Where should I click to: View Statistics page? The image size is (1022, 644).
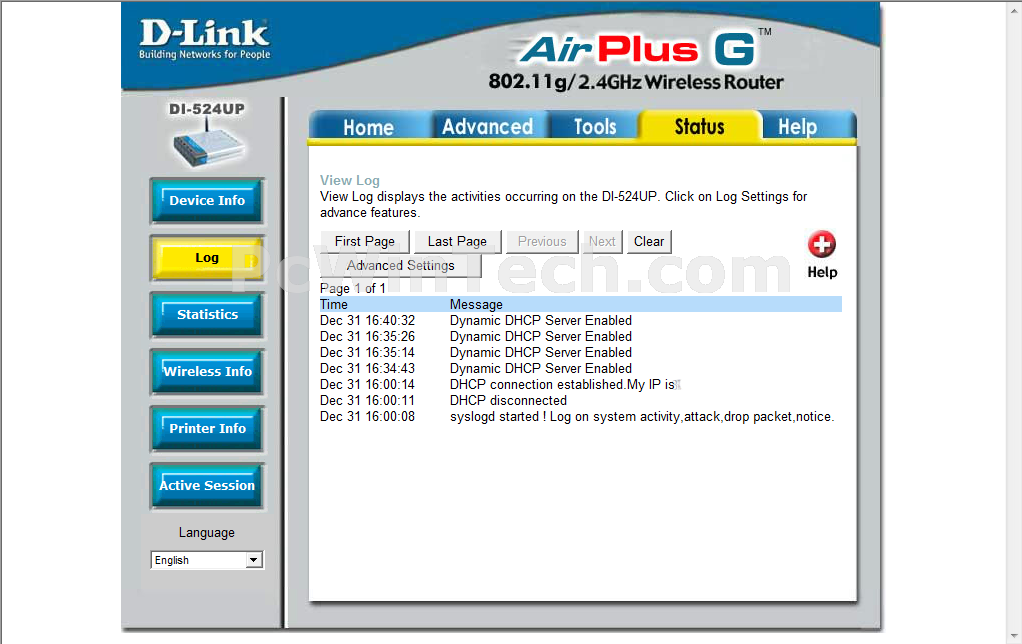[x=207, y=314]
